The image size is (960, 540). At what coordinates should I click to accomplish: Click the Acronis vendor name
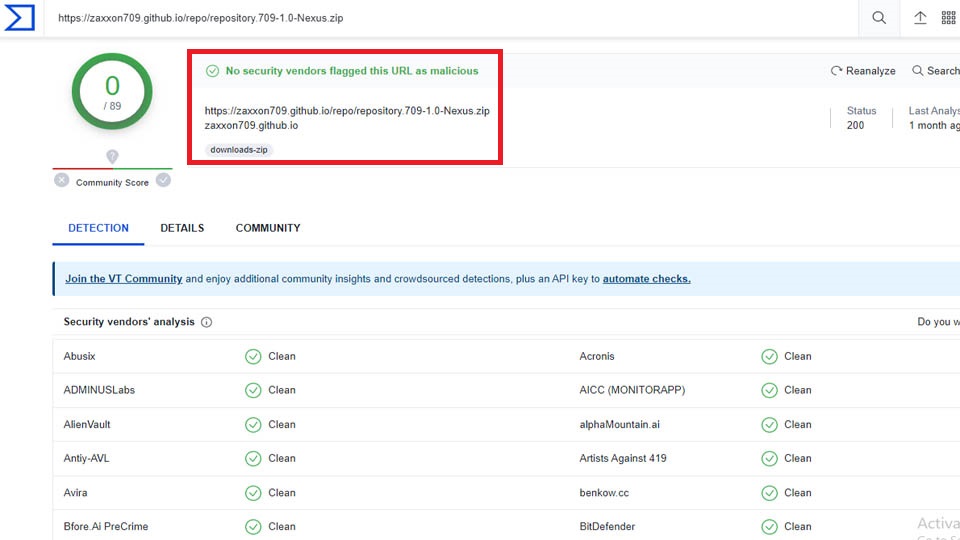[597, 356]
